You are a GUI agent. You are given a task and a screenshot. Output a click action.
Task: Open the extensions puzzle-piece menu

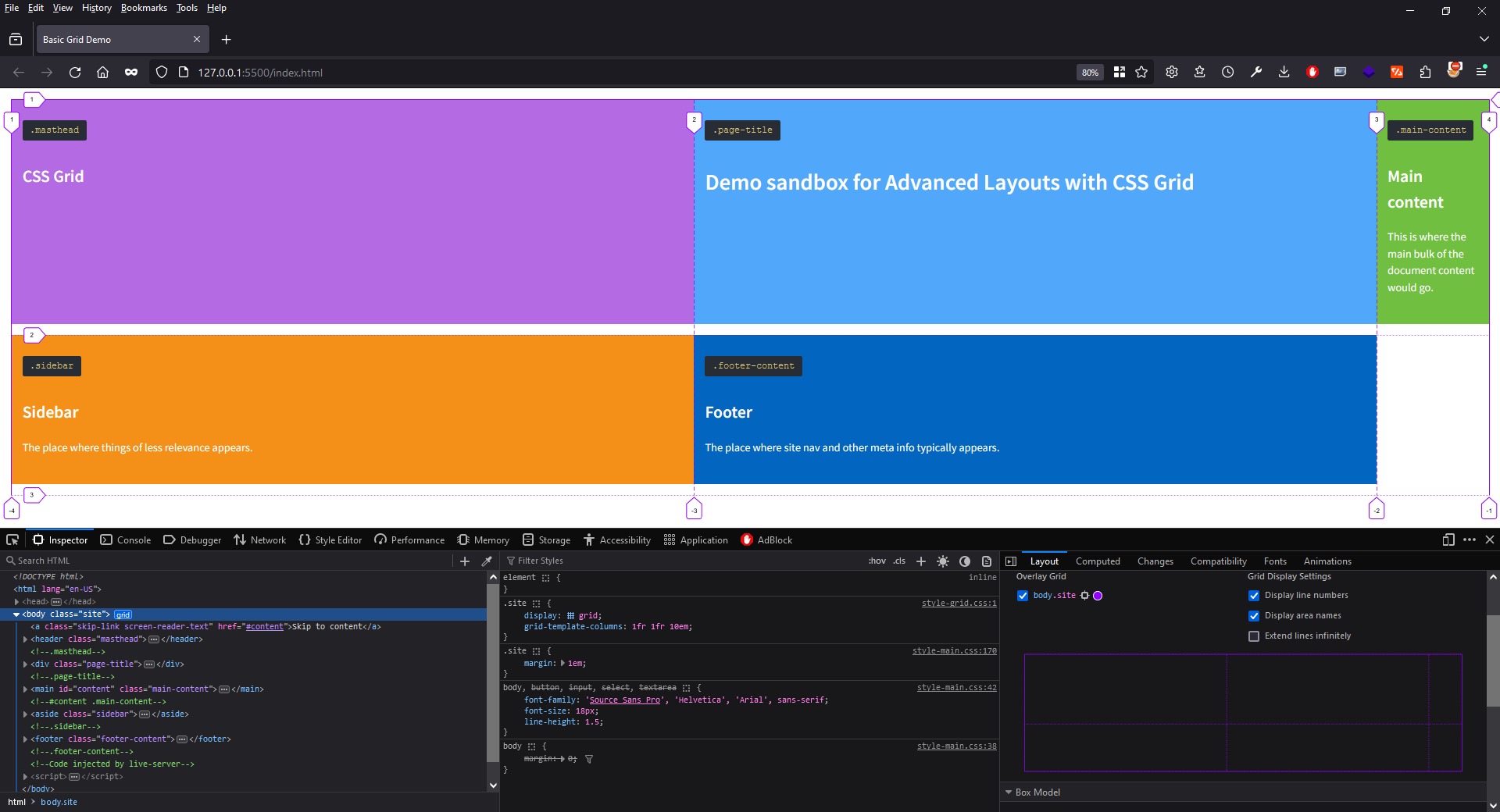pos(1425,73)
